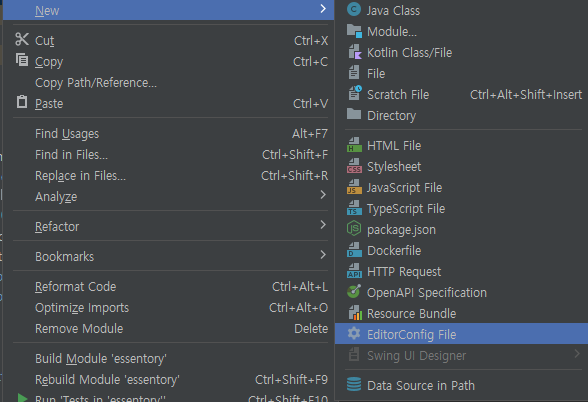Click the package.json Node icon

[x=354, y=228]
